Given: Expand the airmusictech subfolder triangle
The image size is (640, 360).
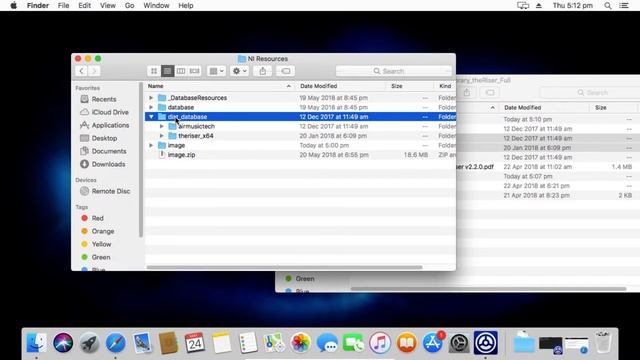Looking at the screenshot, I should (x=162, y=127).
